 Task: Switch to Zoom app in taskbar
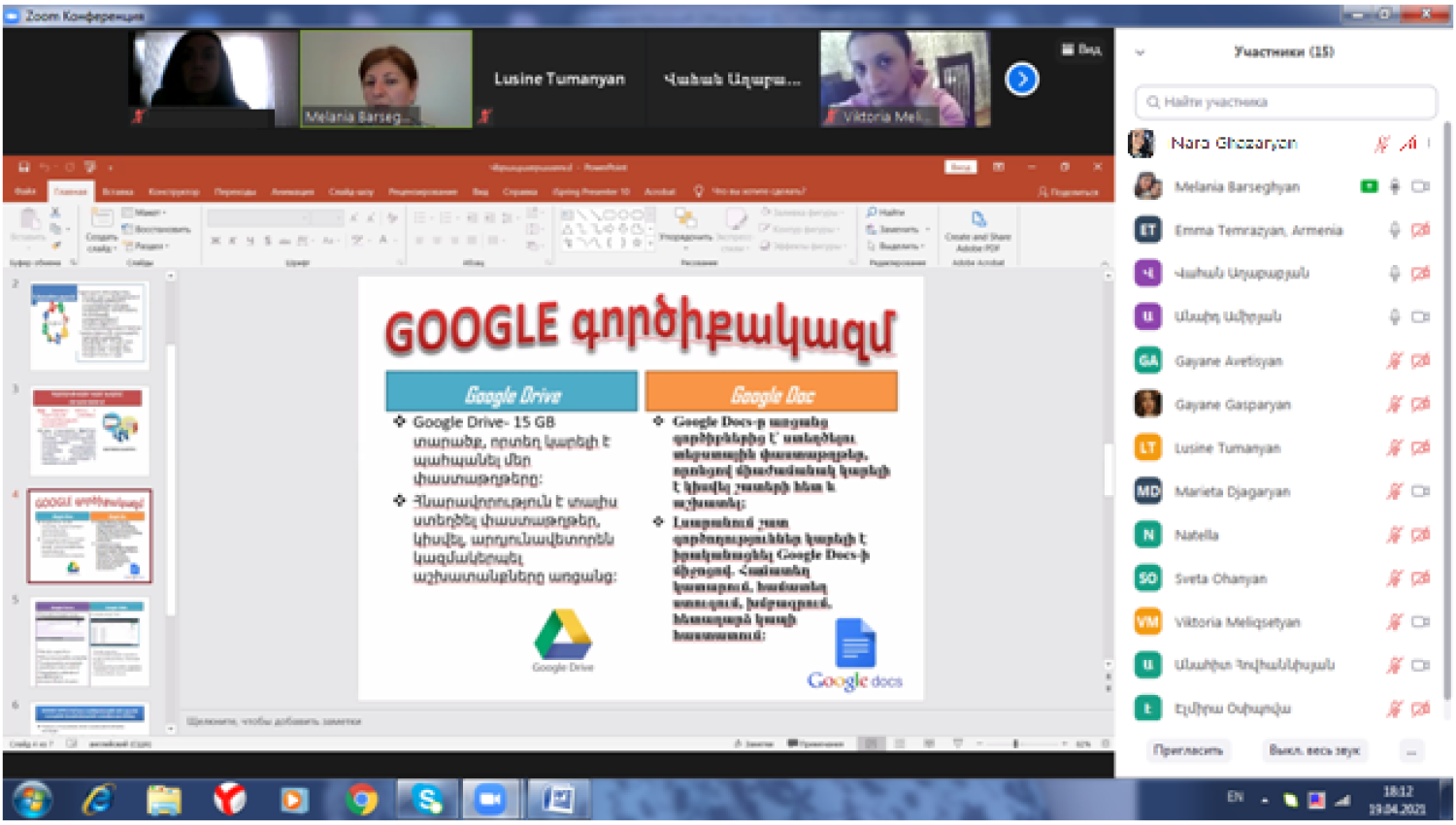(x=491, y=800)
